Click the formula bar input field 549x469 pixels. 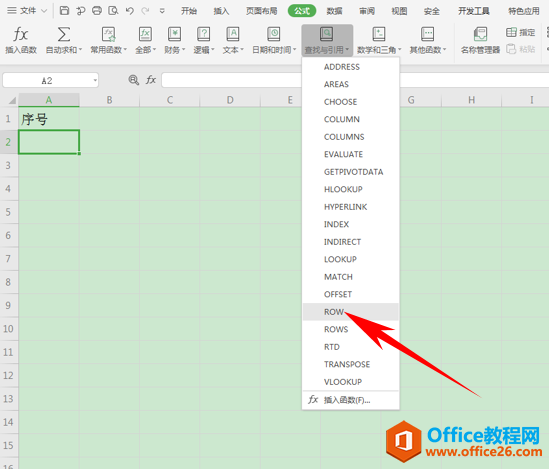[231, 80]
